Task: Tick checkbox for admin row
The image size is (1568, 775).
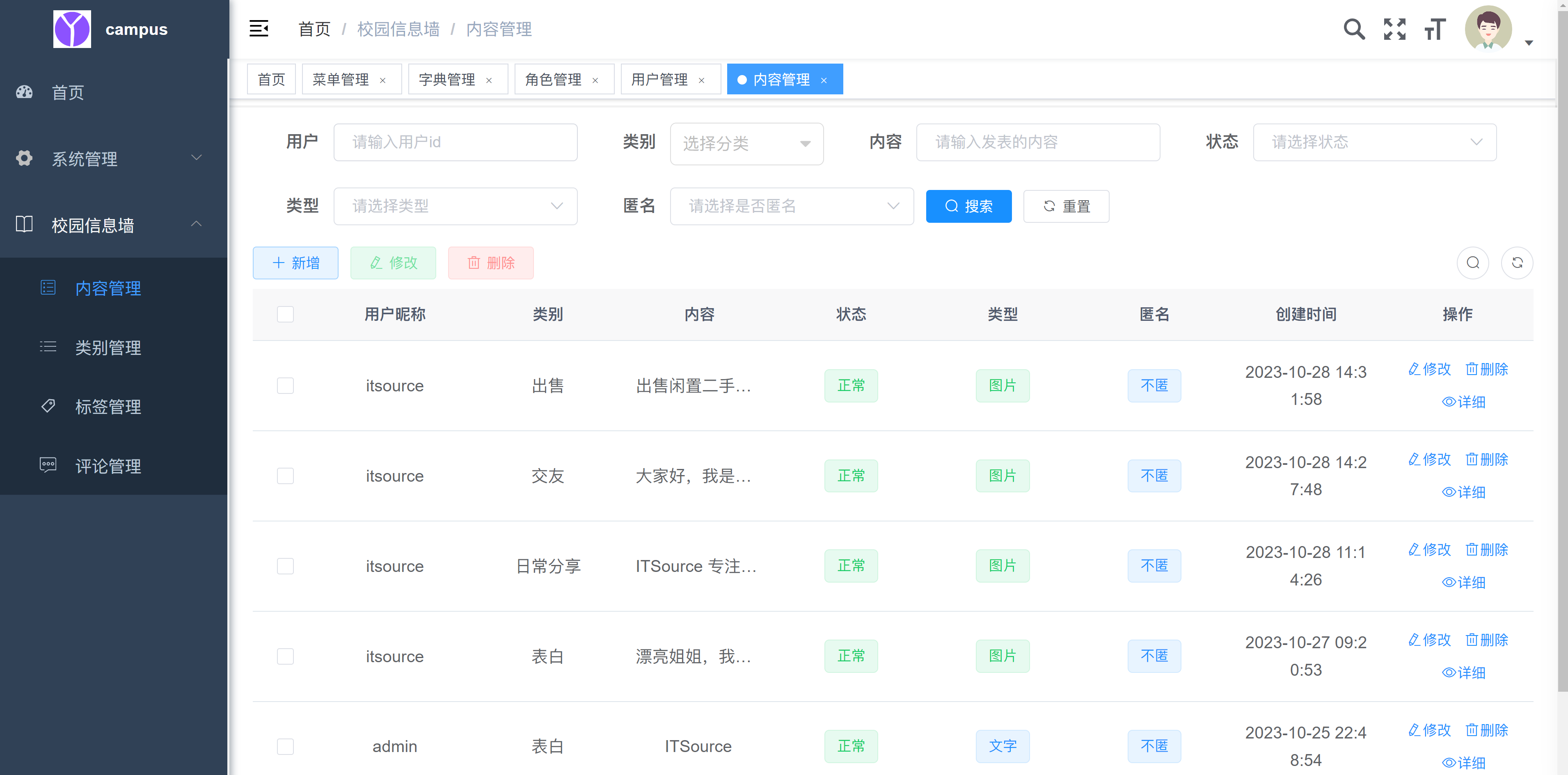Action: point(285,746)
